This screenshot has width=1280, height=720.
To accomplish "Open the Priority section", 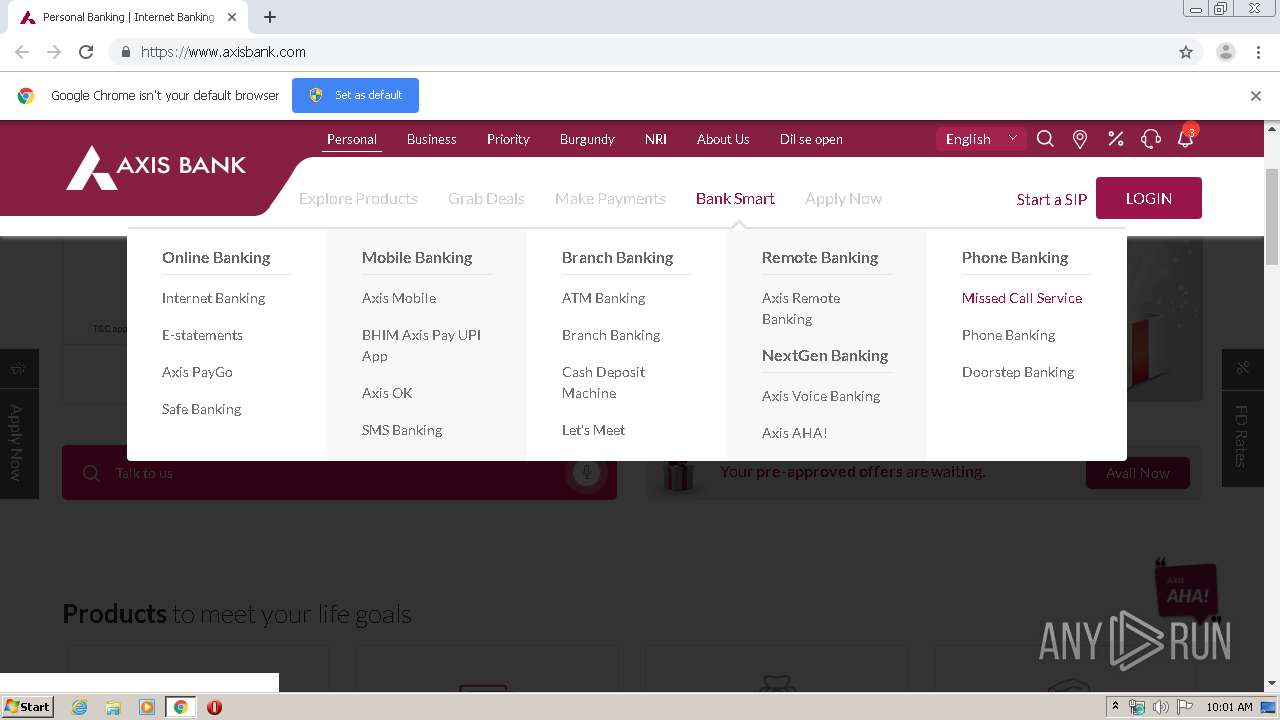I will pyautogui.click(x=508, y=139).
